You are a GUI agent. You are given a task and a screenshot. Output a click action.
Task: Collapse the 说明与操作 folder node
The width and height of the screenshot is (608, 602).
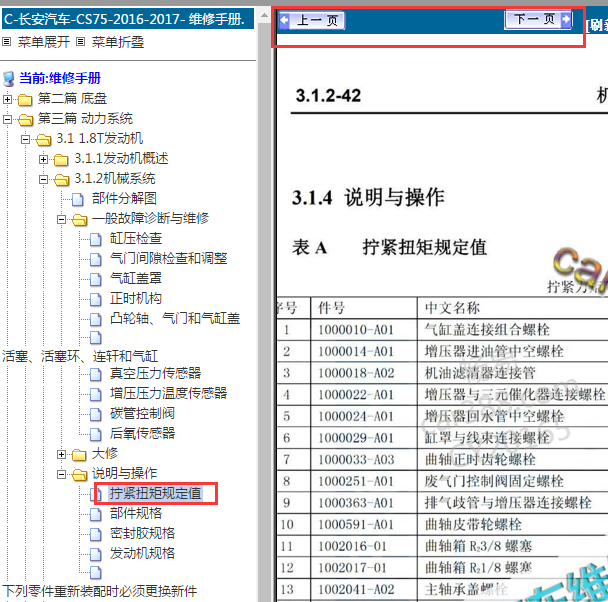coord(61,474)
